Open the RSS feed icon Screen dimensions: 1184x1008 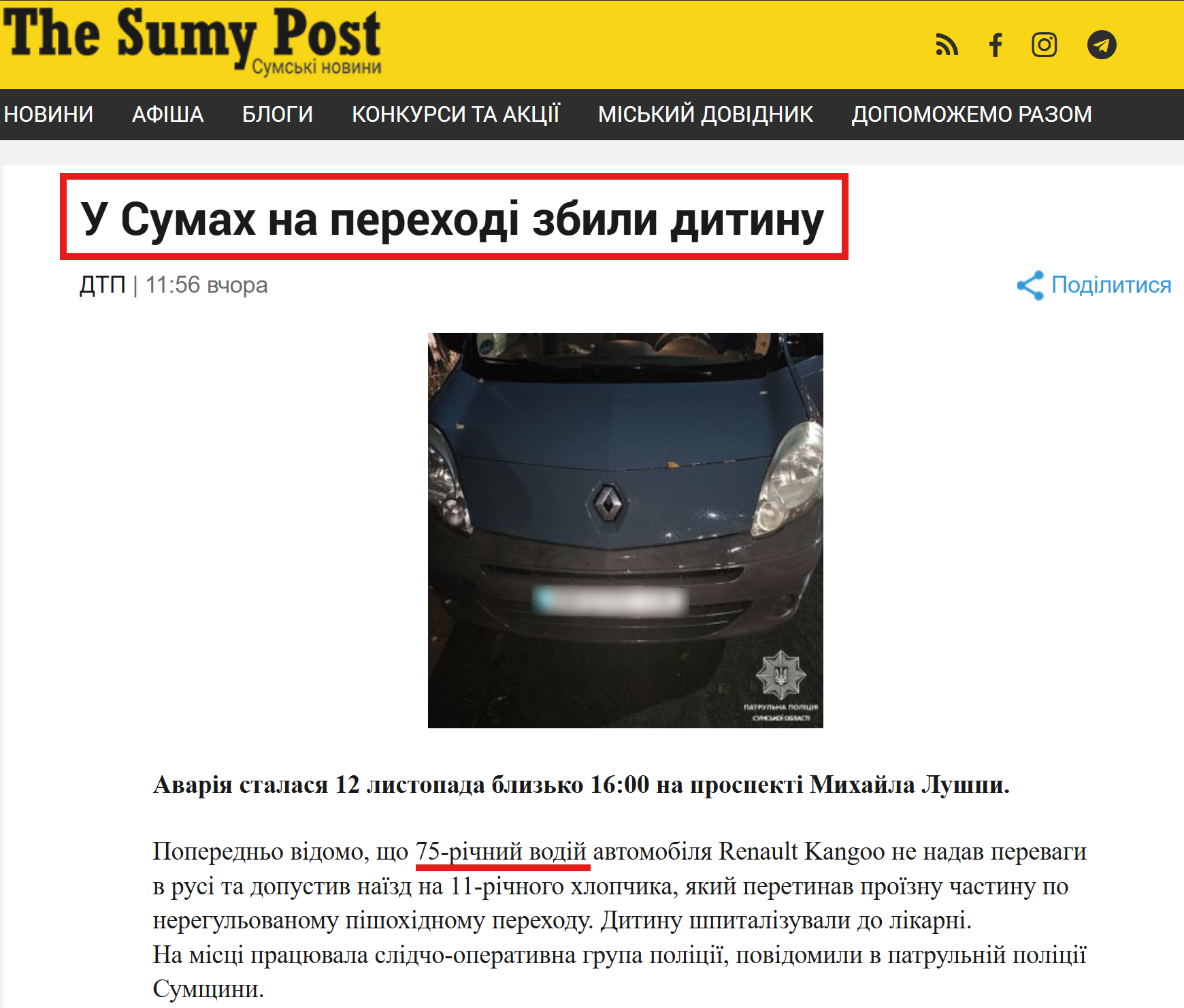(x=947, y=45)
